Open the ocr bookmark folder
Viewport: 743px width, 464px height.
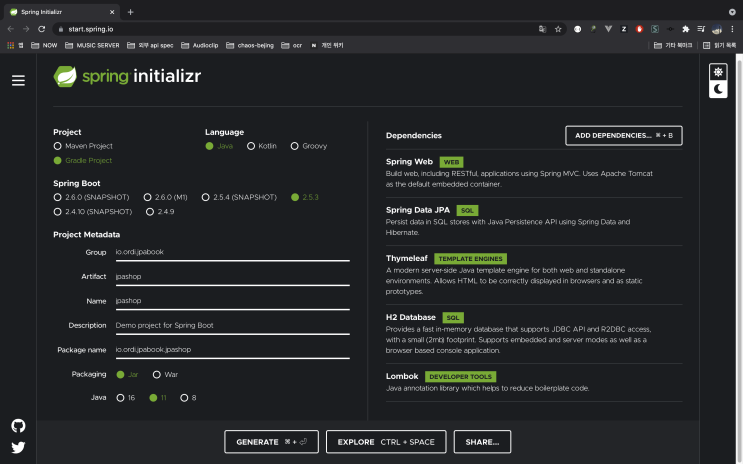291,45
